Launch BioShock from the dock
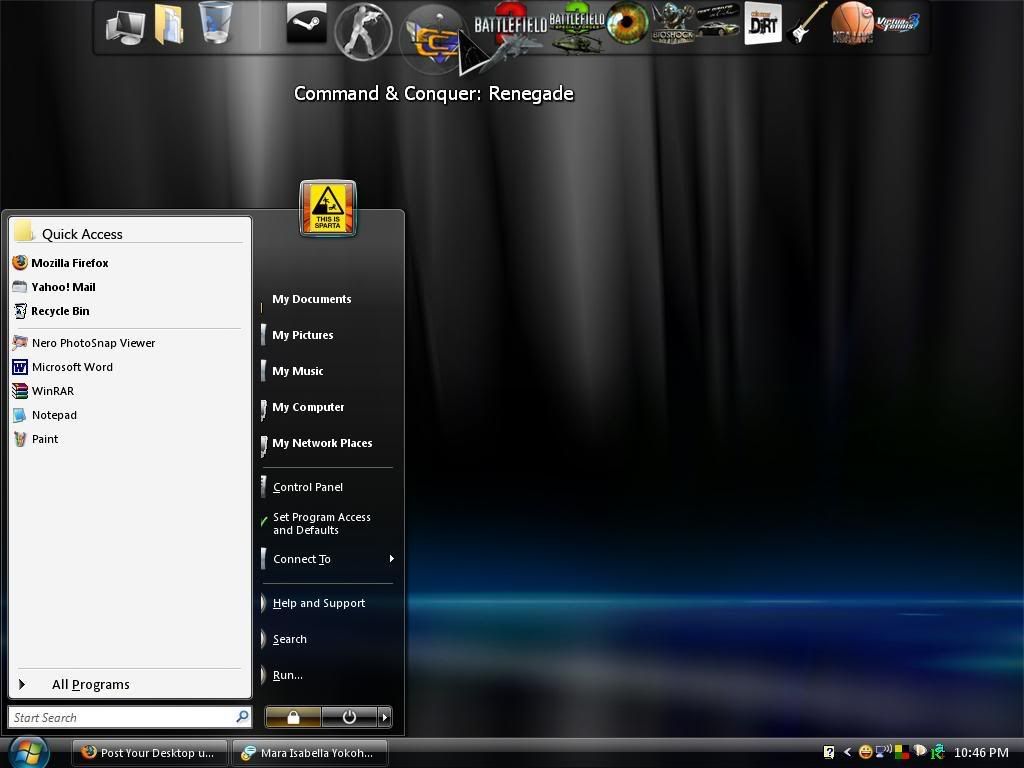The image size is (1024, 768). pos(672,23)
